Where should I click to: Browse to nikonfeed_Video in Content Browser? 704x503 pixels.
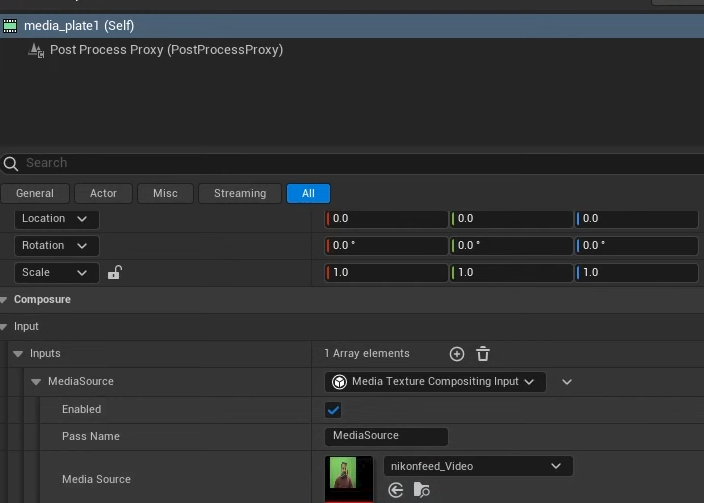(x=422, y=490)
